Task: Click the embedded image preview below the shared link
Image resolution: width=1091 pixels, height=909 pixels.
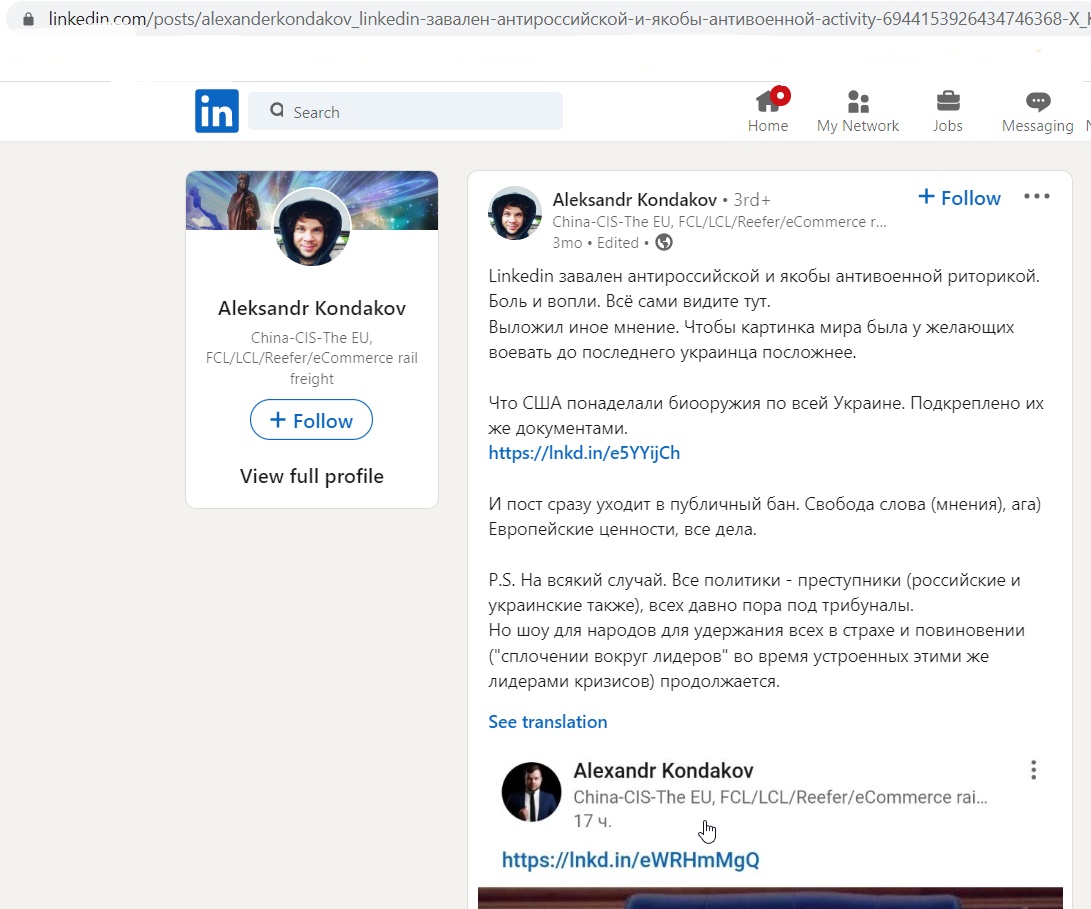Action: click(x=770, y=898)
